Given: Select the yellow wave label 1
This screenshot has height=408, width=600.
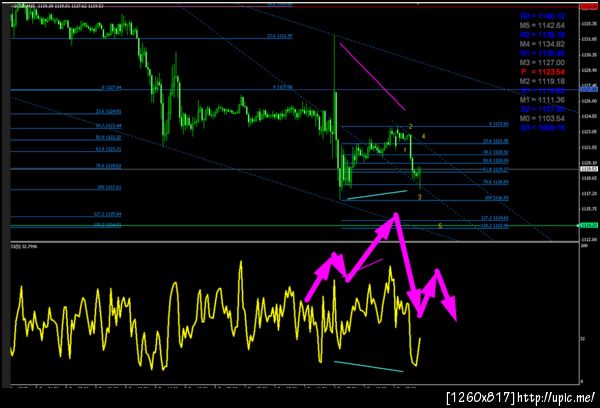Looking at the screenshot, I should tap(405, 150).
